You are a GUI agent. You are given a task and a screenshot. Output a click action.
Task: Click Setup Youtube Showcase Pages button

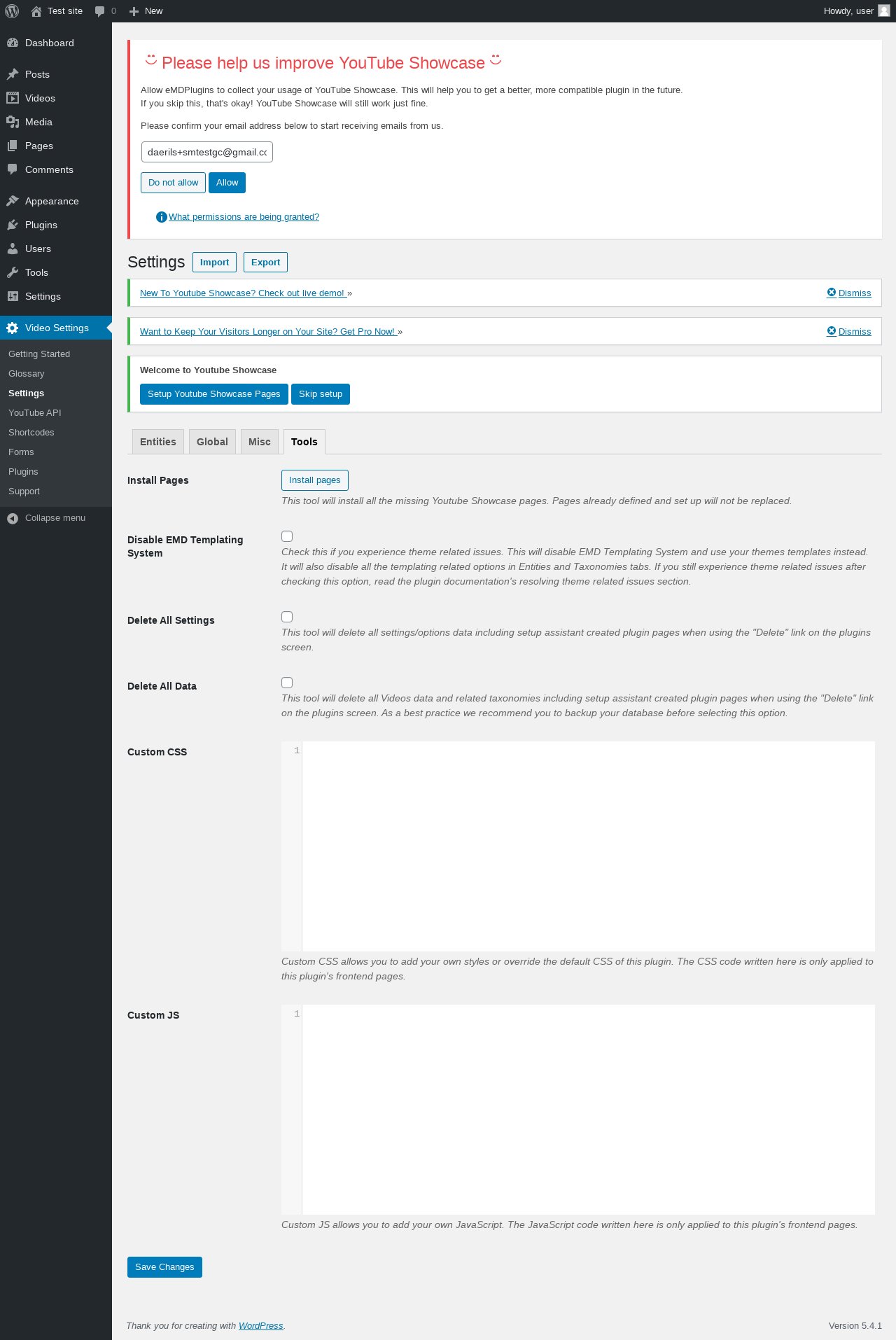coord(214,394)
